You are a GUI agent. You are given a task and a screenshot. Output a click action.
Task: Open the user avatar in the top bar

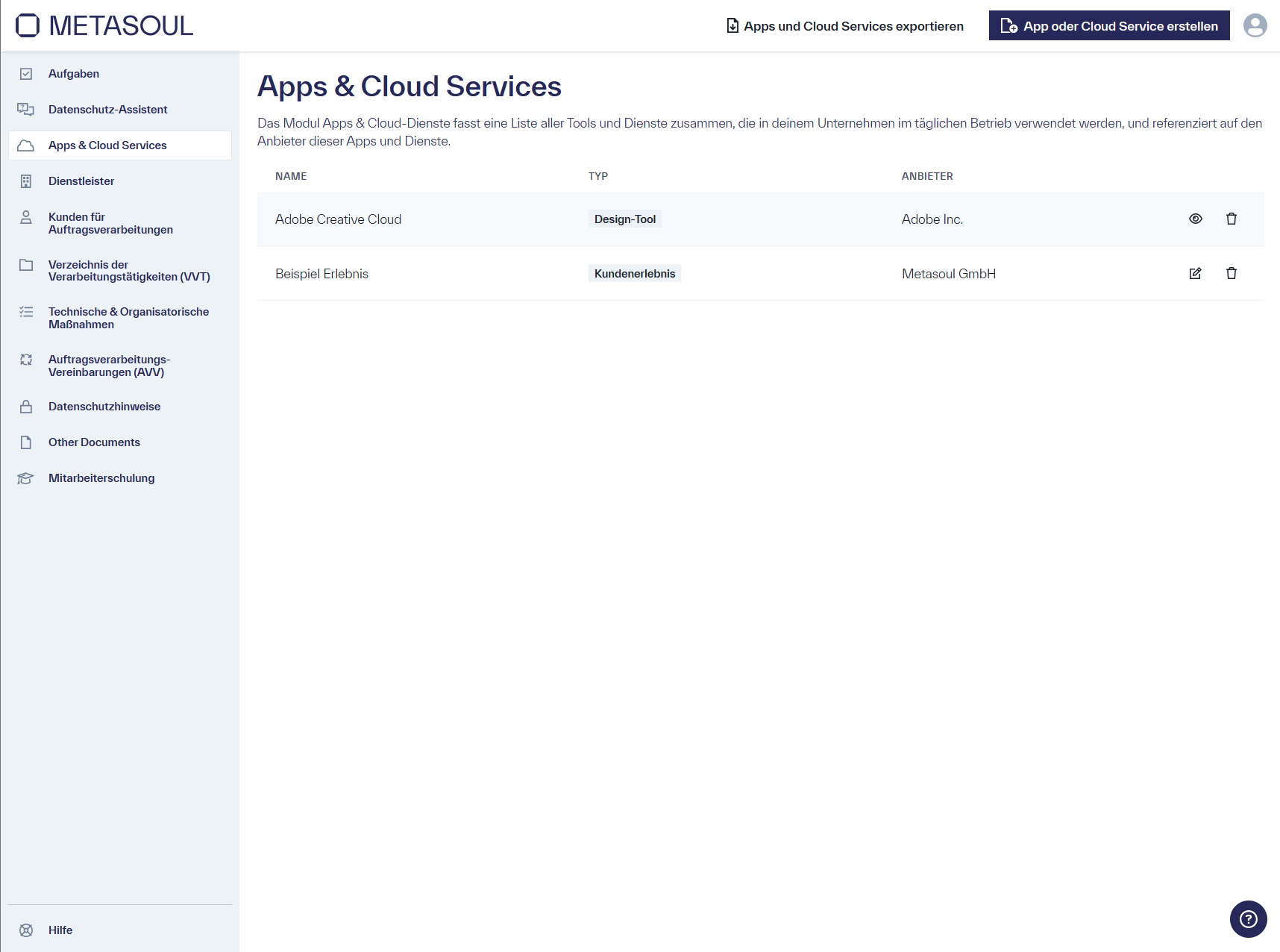1255,25
